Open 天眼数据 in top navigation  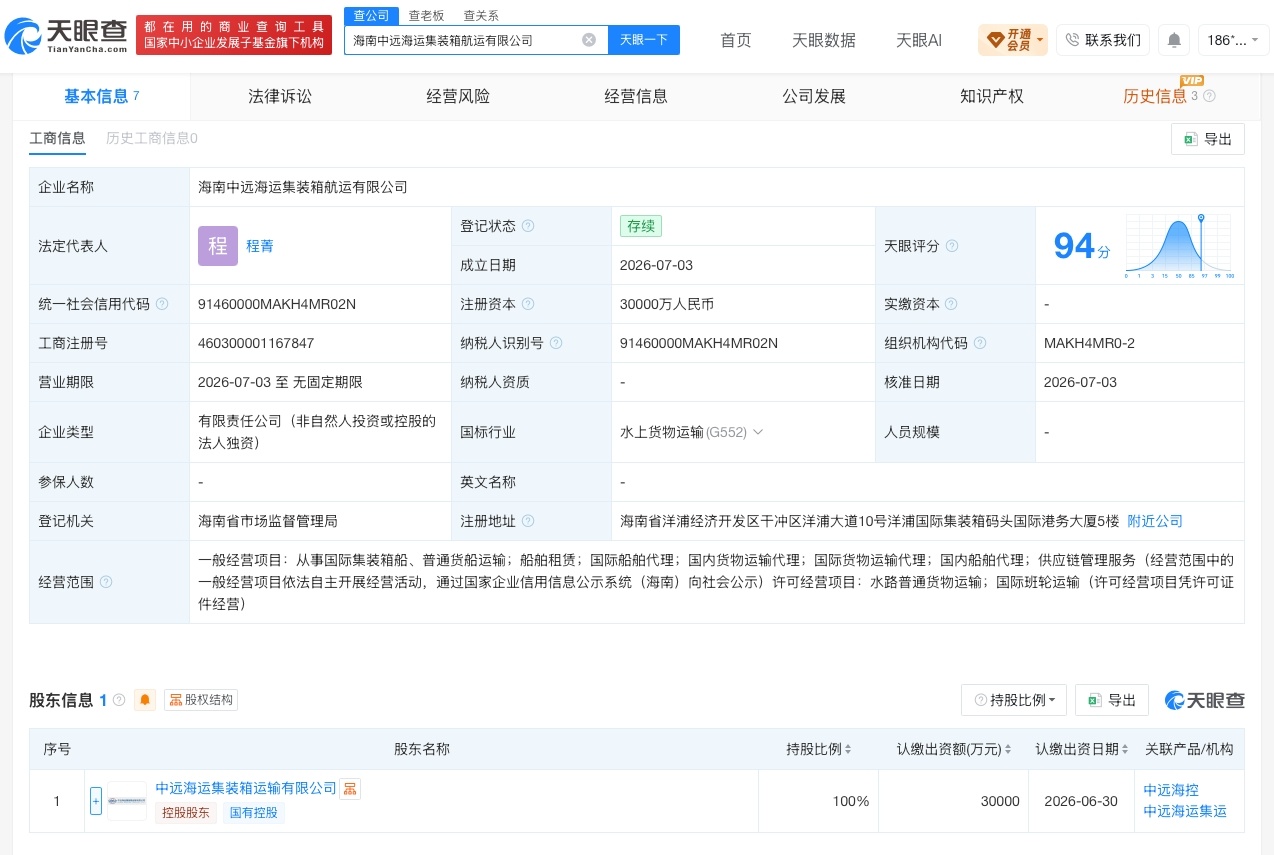tap(824, 40)
